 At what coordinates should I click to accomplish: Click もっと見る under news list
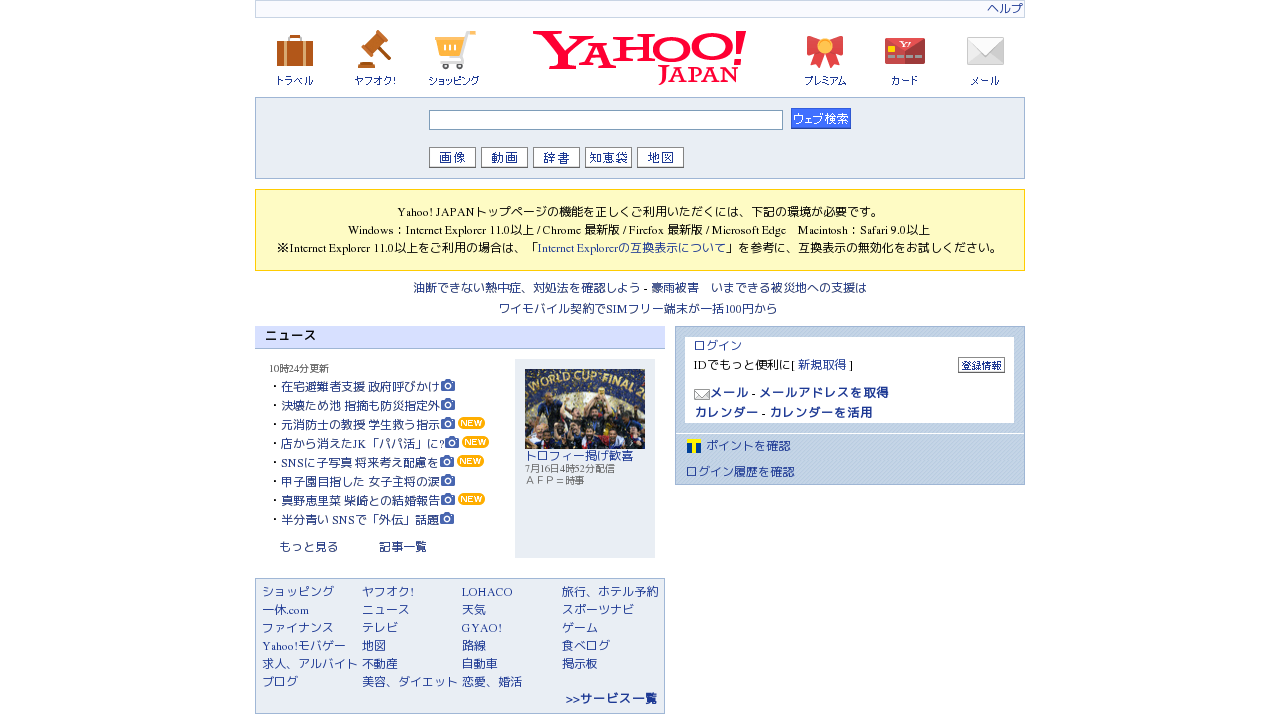308,546
